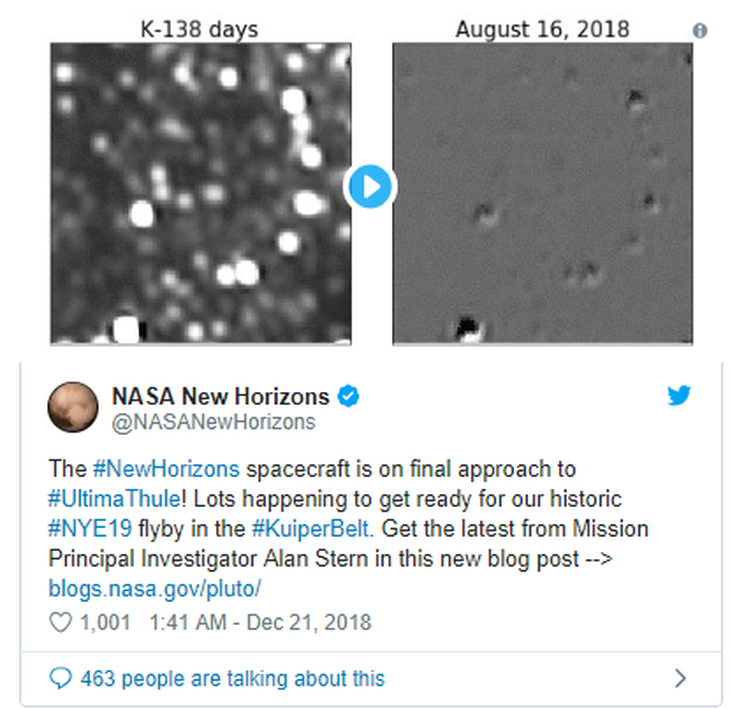Open the #NewHorizons hashtag
Image resolution: width=730 pixels, height=709 pixels.
pyautogui.click(x=166, y=469)
